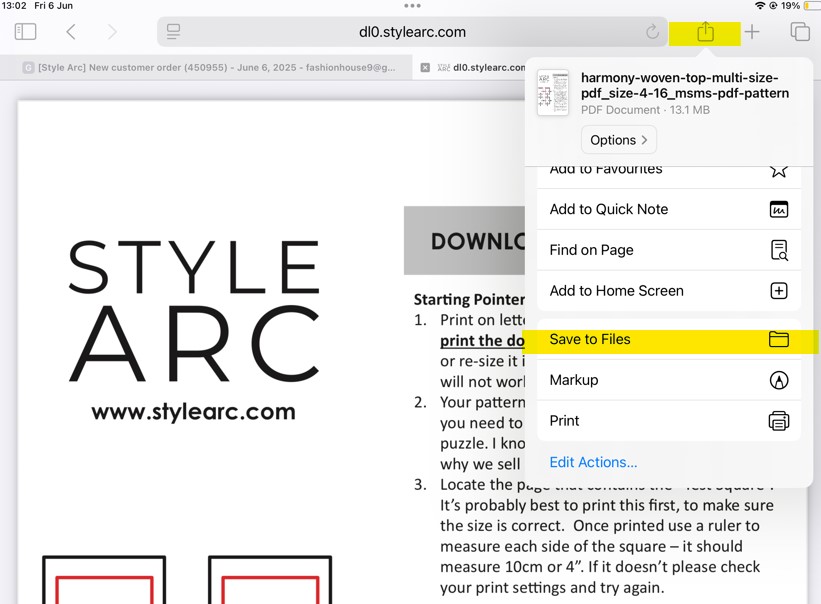Open the page settings icon in address bar
This screenshot has width=821, height=604.
173,32
